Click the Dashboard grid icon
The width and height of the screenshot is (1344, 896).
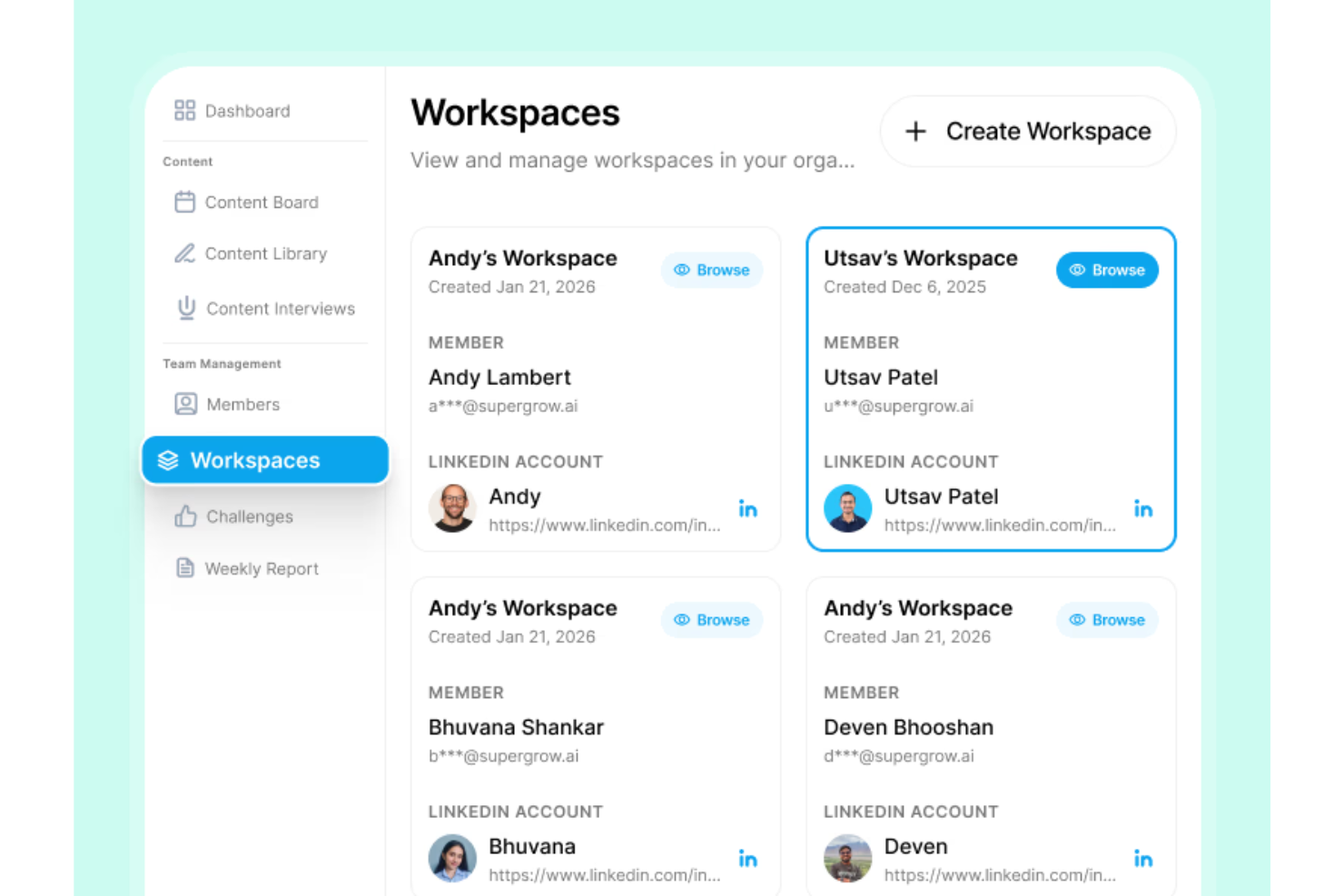[x=184, y=111]
